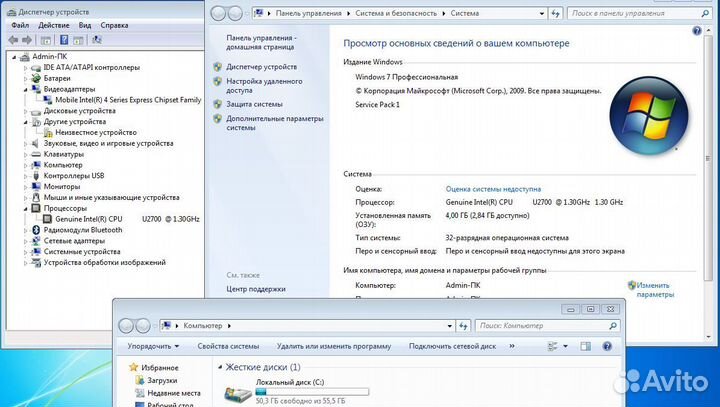Viewport: 720px width, 407px height.
Task: Click the Дисковые устройства drive icon
Action: (36, 112)
